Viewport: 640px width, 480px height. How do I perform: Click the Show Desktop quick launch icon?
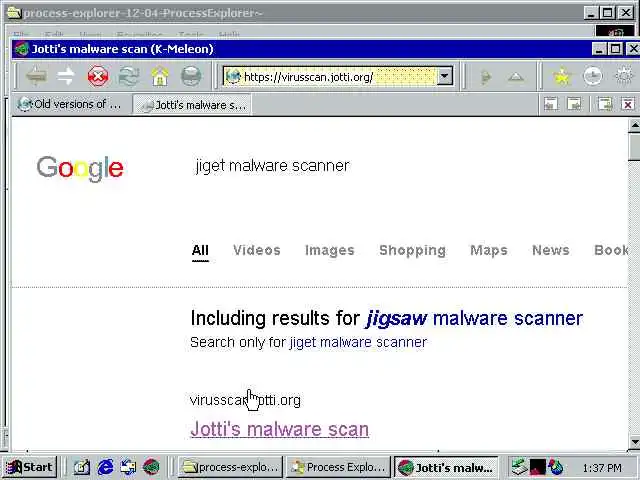click(82, 467)
